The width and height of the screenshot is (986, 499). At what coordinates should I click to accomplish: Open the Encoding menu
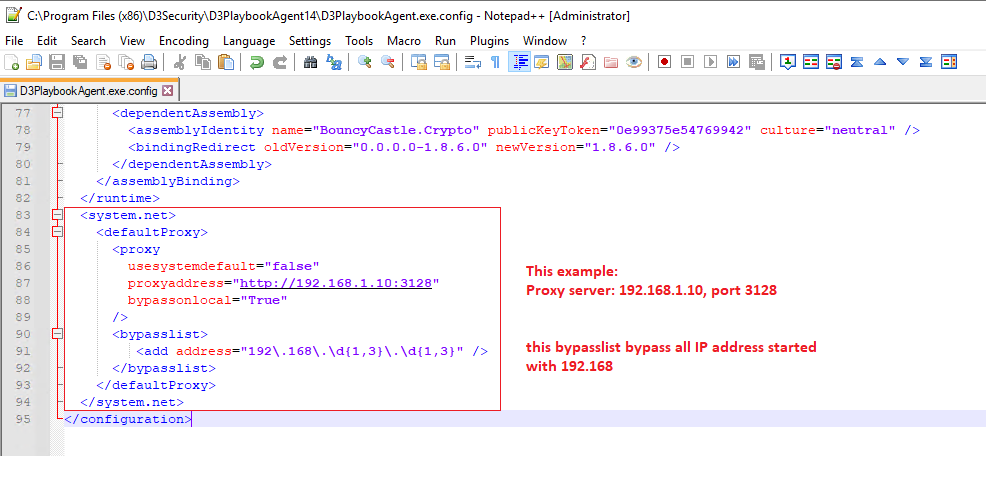pyautogui.click(x=184, y=41)
